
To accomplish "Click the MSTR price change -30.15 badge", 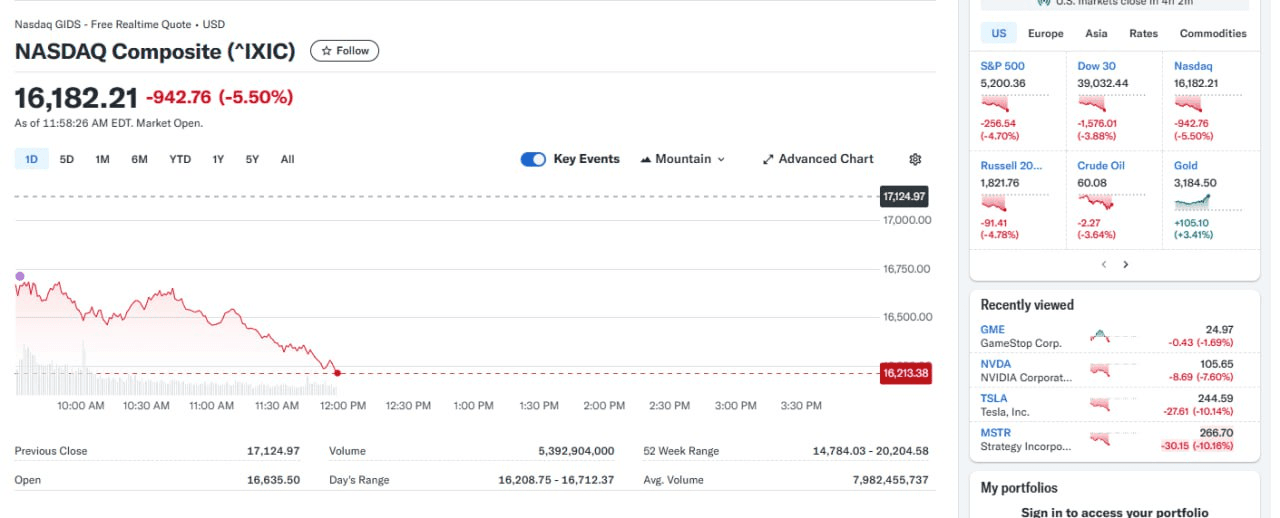I will [x=1196, y=446].
